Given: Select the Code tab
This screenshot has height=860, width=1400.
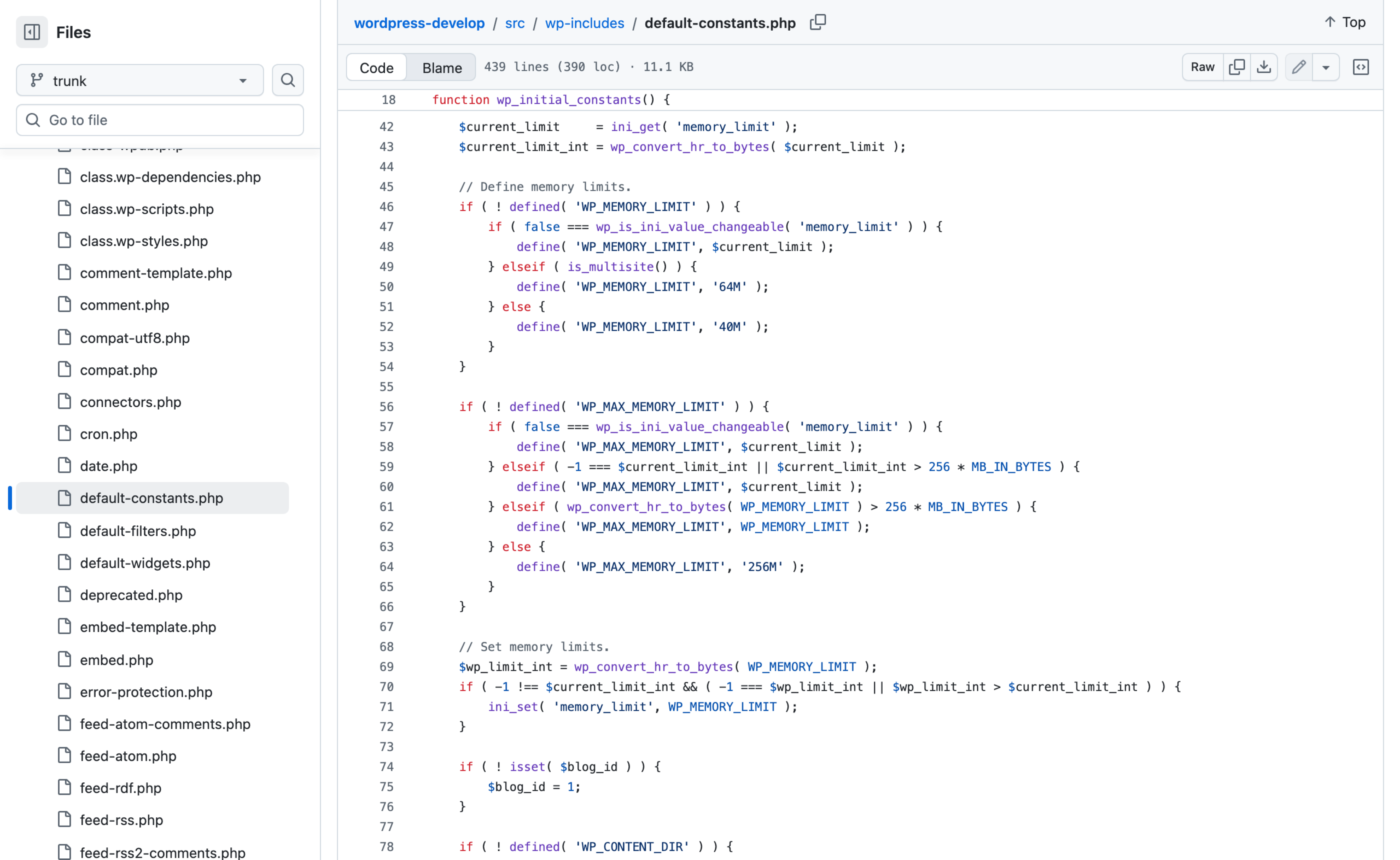Looking at the screenshot, I should pyautogui.click(x=377, y=68).
